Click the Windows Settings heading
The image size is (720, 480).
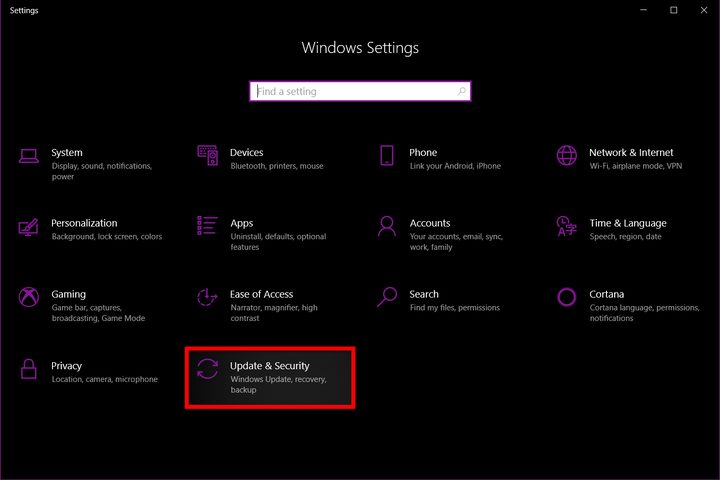click(x=360, y=48)
